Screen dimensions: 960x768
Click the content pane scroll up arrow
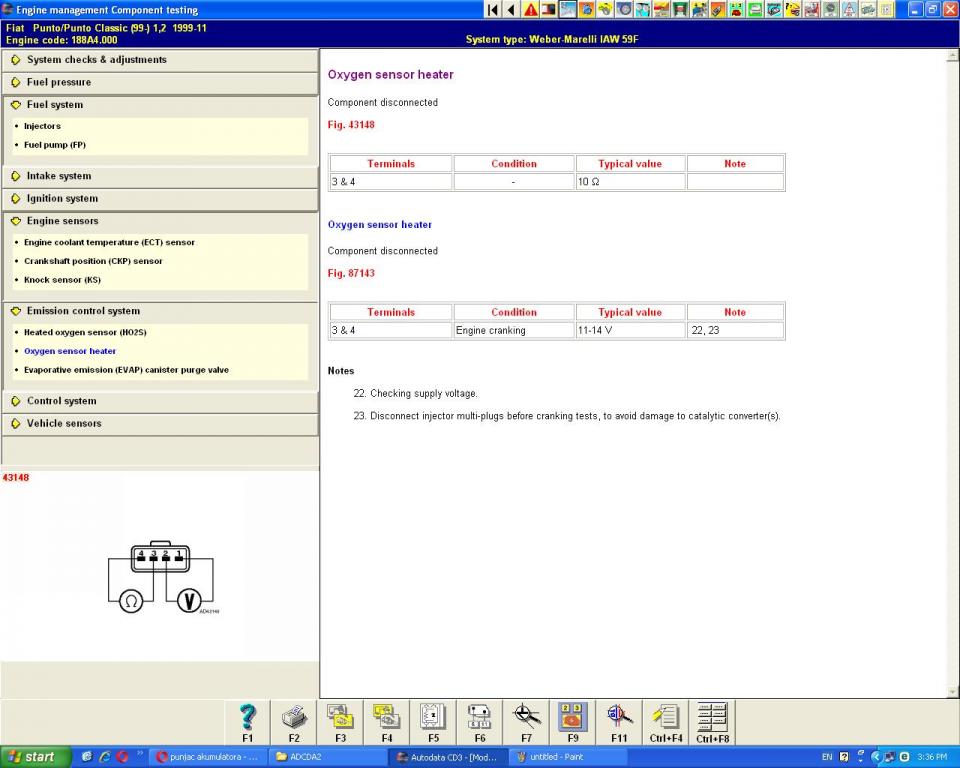[x=953, y=56]
